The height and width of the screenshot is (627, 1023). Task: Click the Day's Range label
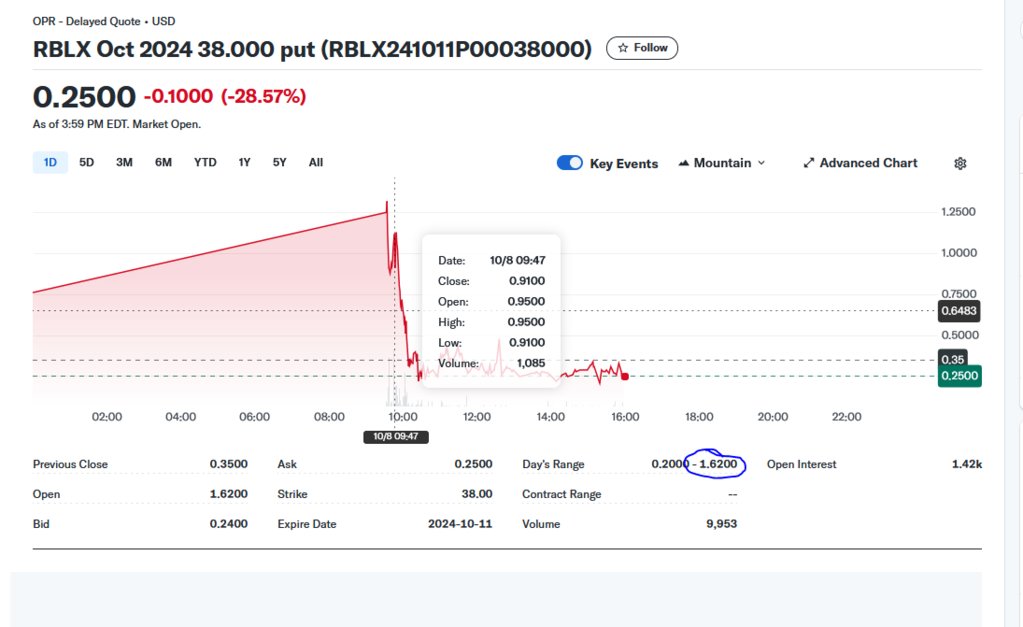pyautogui.click(x=553, y=465)
